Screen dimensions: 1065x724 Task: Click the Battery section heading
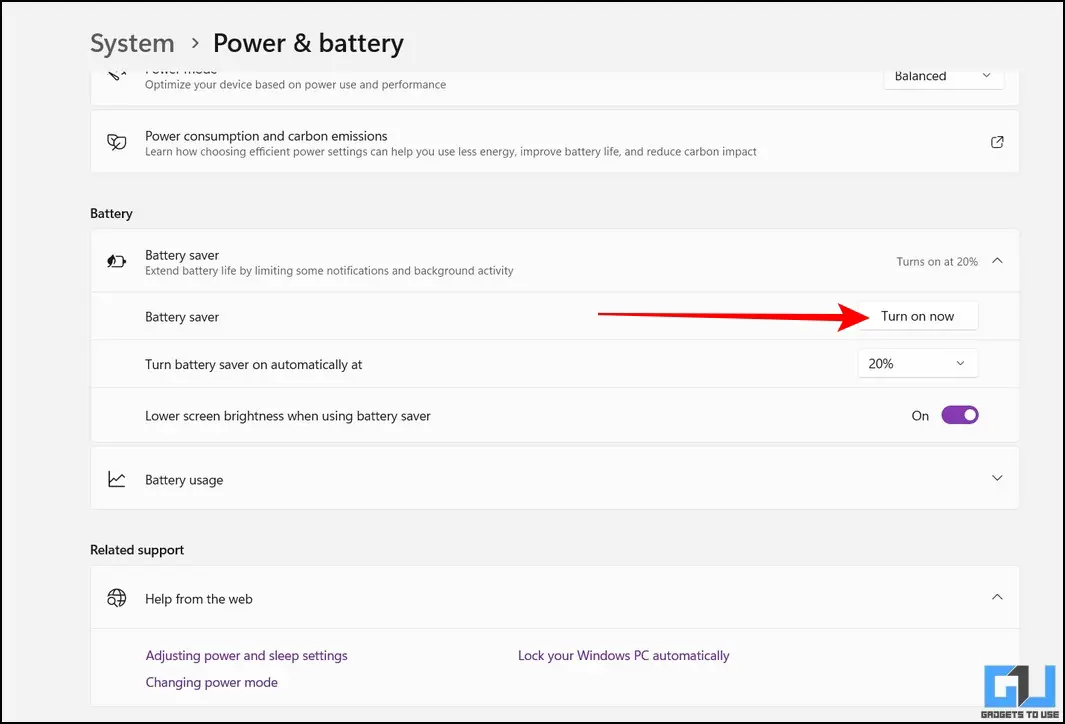click(x=111, y=213)
